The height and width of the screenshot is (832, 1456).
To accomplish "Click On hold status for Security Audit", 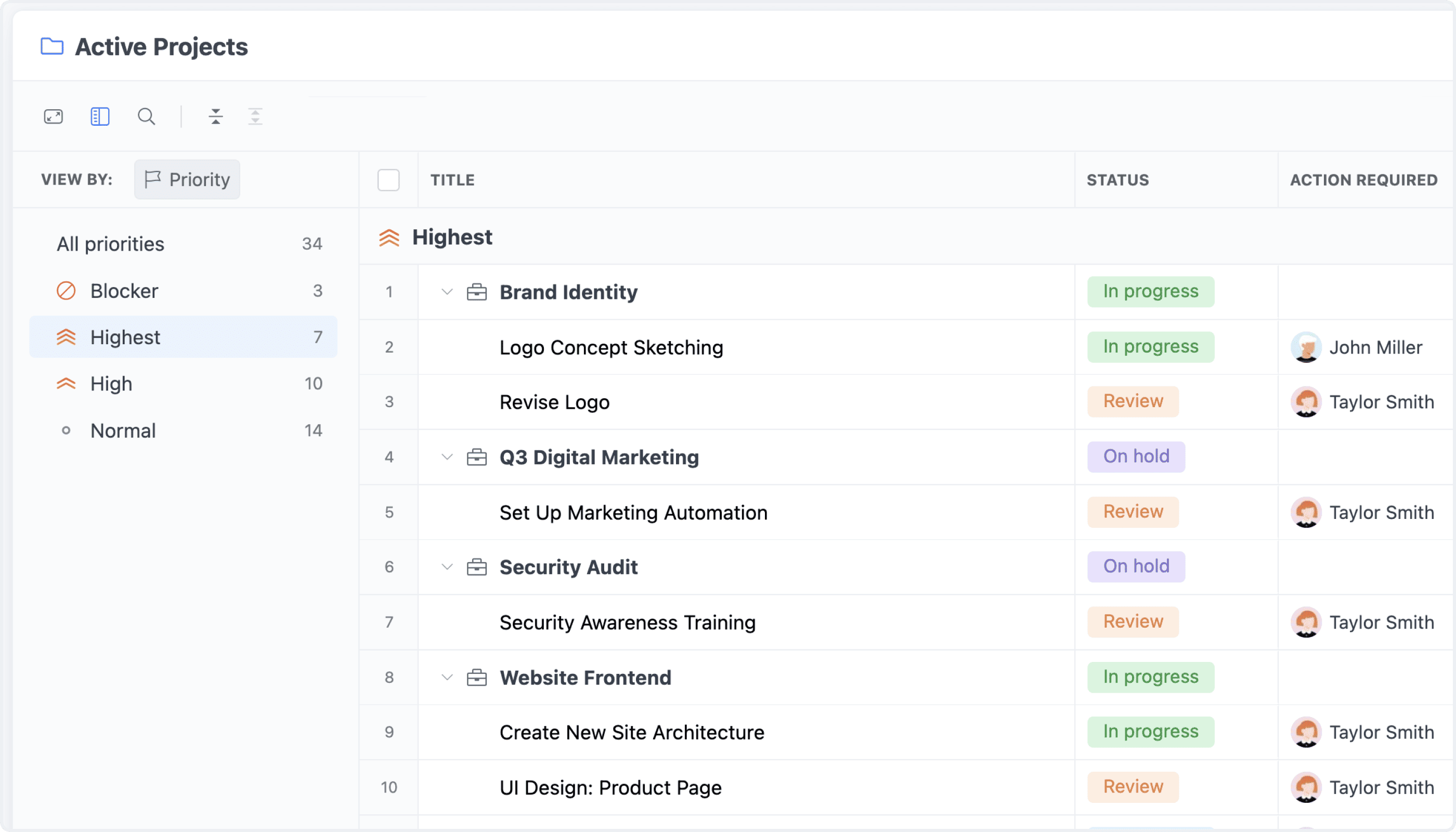I will (x=1136, y=566).
